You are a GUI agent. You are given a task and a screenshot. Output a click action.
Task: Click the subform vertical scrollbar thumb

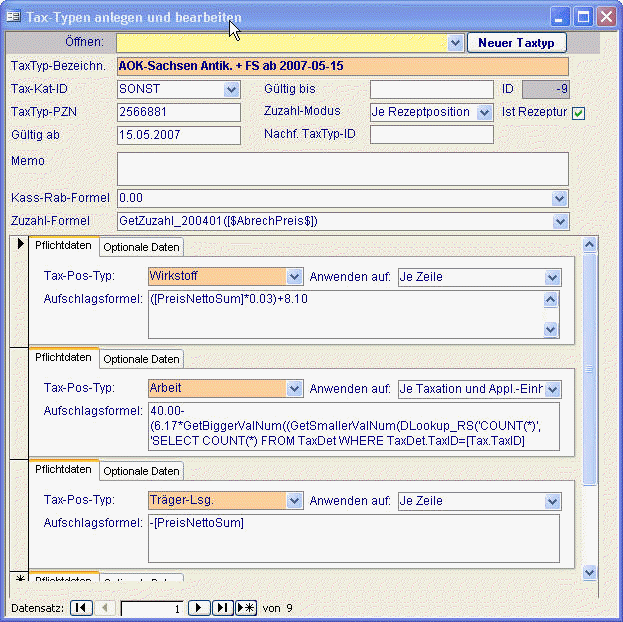590,369
